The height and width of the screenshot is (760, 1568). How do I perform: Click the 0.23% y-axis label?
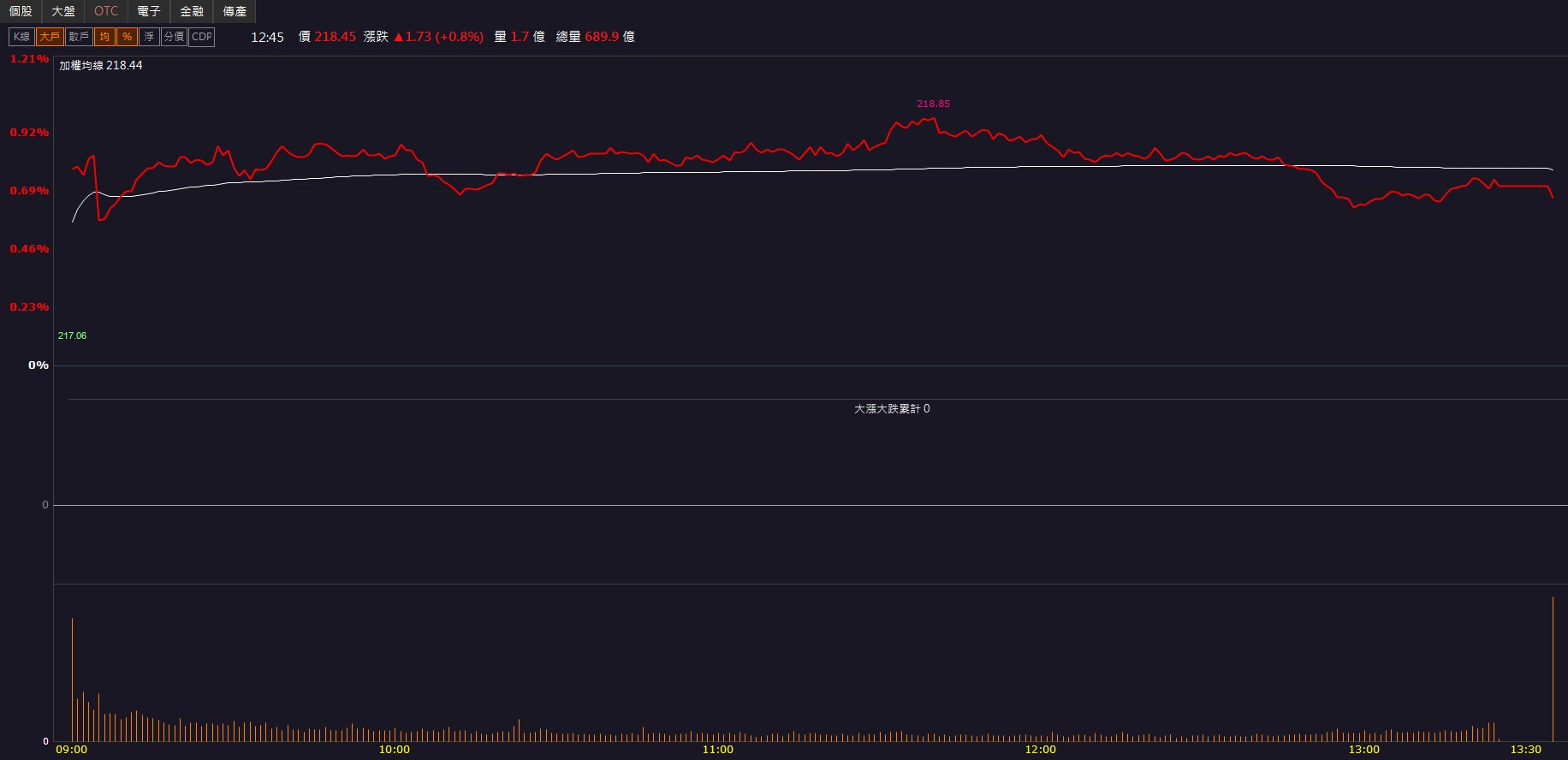29,307
